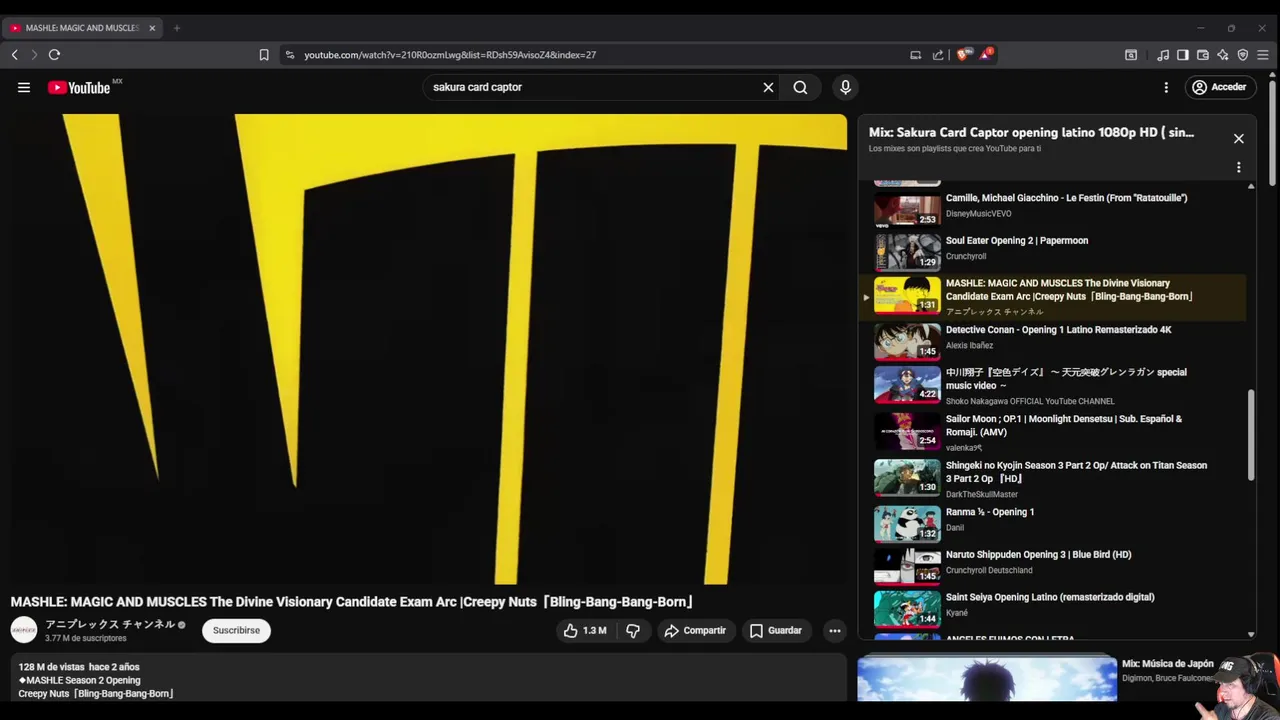
Task: Select Soul Eater Opening 2 Papermoon thumbnail
Action: (x=907, y=252)
